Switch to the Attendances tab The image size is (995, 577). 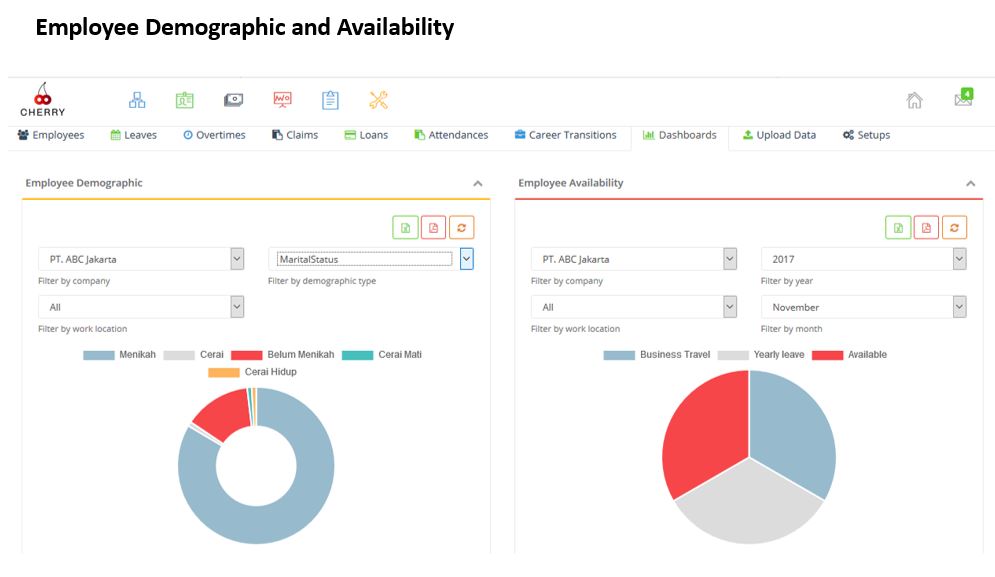coord(451,135)
